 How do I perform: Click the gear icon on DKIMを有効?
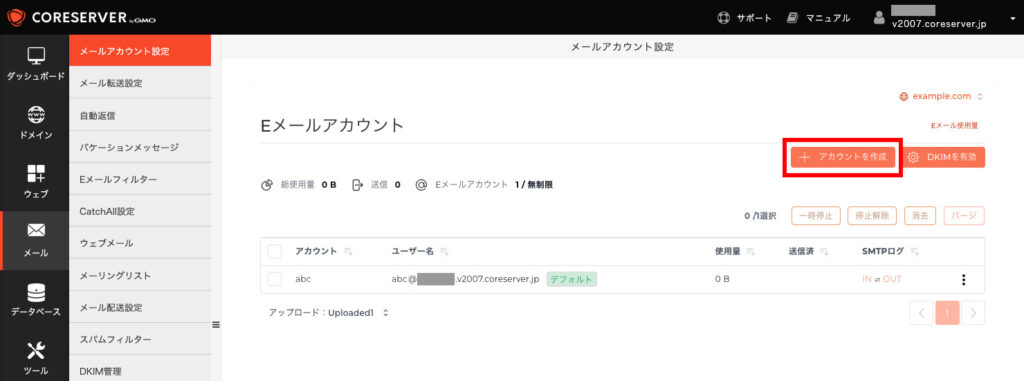pyautogui.click(x=914, y=157)
